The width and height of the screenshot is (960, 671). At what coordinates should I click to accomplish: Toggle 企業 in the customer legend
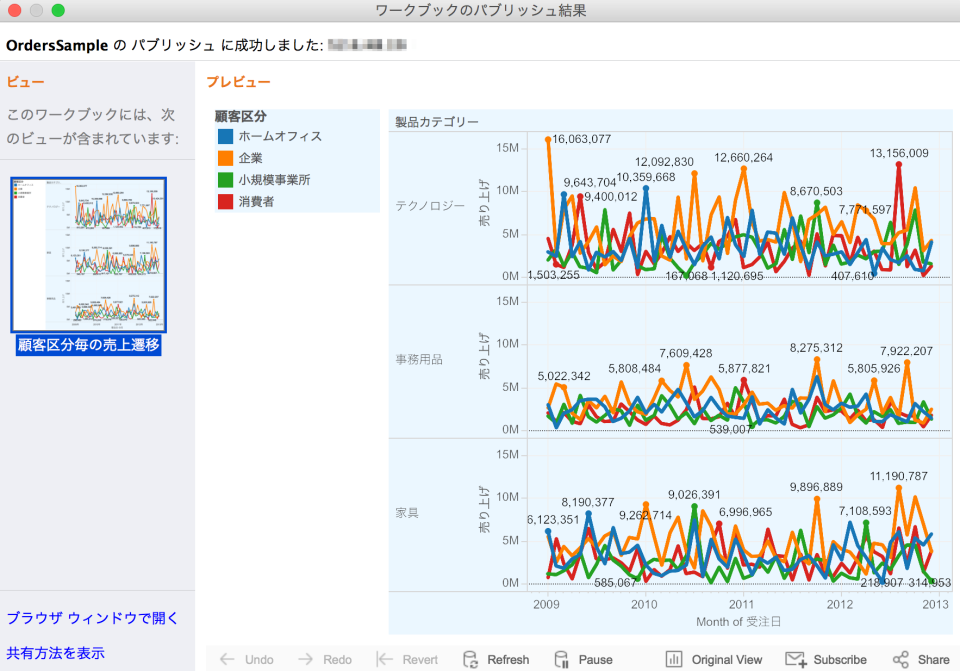(252, 155)
